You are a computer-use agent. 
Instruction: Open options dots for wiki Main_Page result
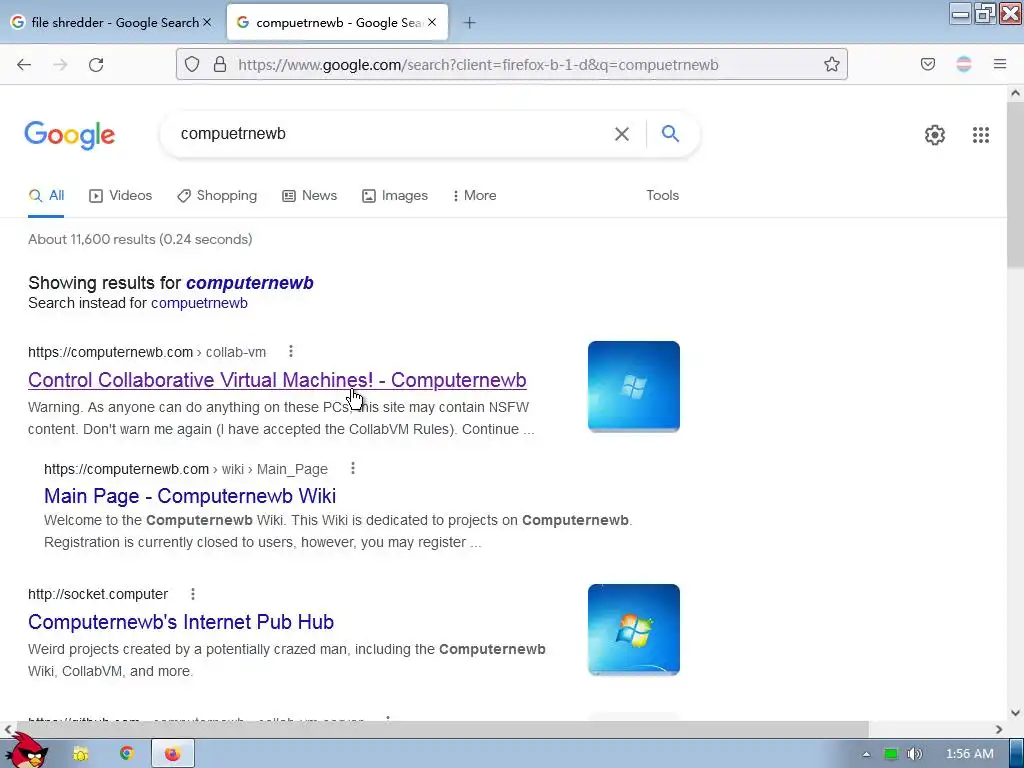click(353, 468)
